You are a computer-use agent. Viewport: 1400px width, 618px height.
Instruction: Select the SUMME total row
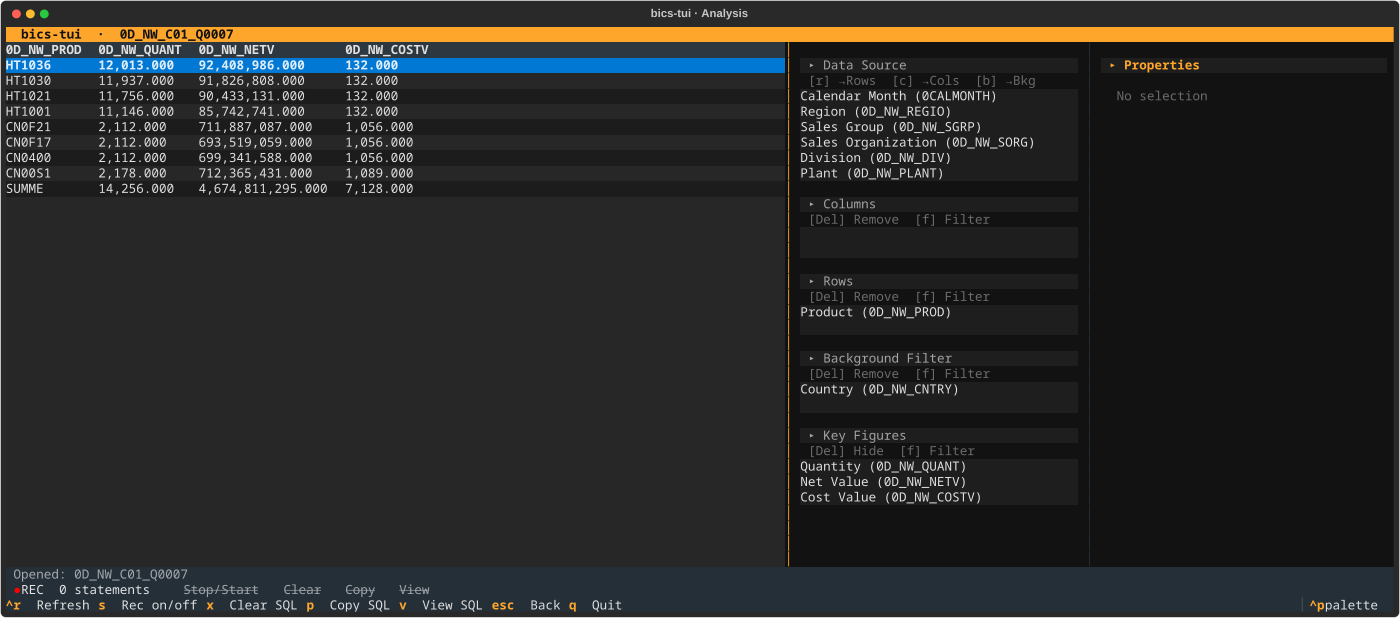point(394,189)
